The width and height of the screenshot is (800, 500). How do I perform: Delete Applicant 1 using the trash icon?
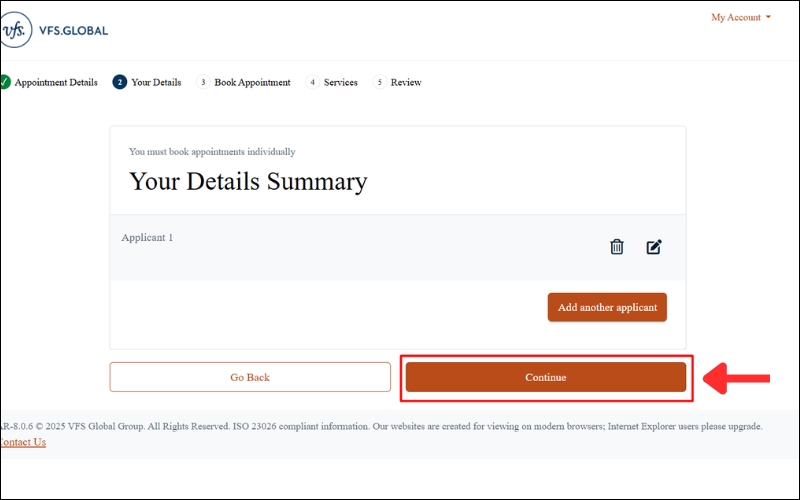(x=617, y=247)
